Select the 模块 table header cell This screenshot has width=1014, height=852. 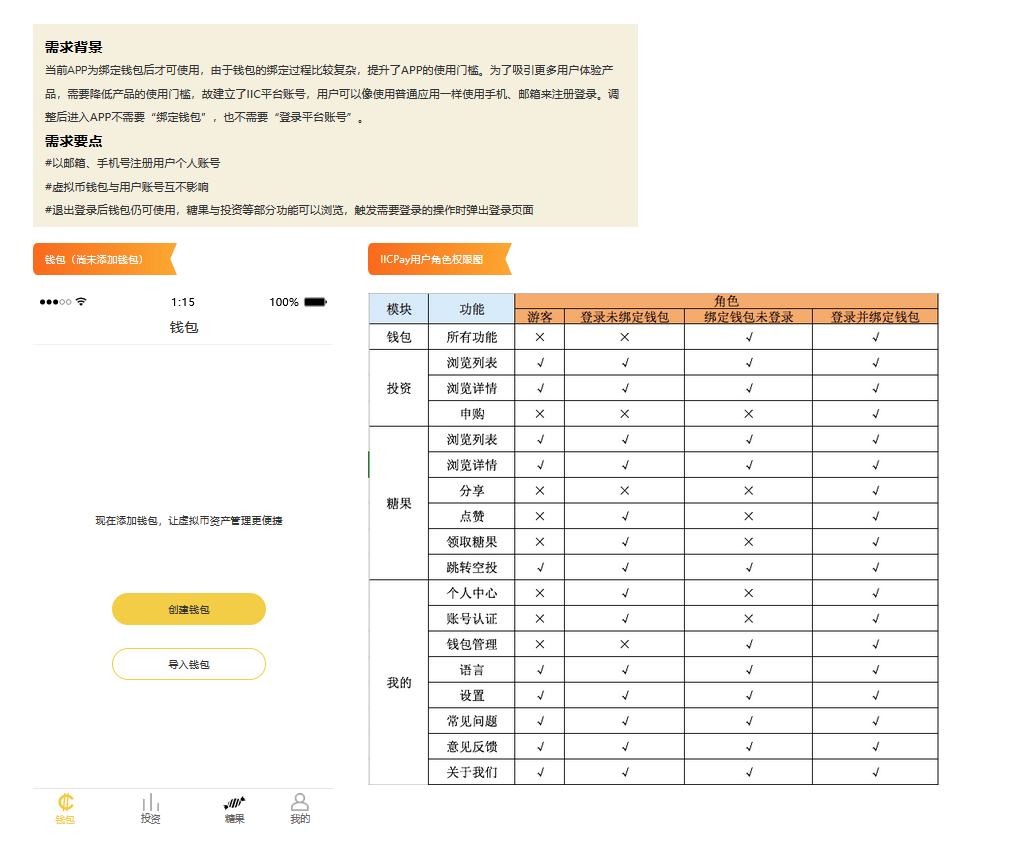point(399,309)
